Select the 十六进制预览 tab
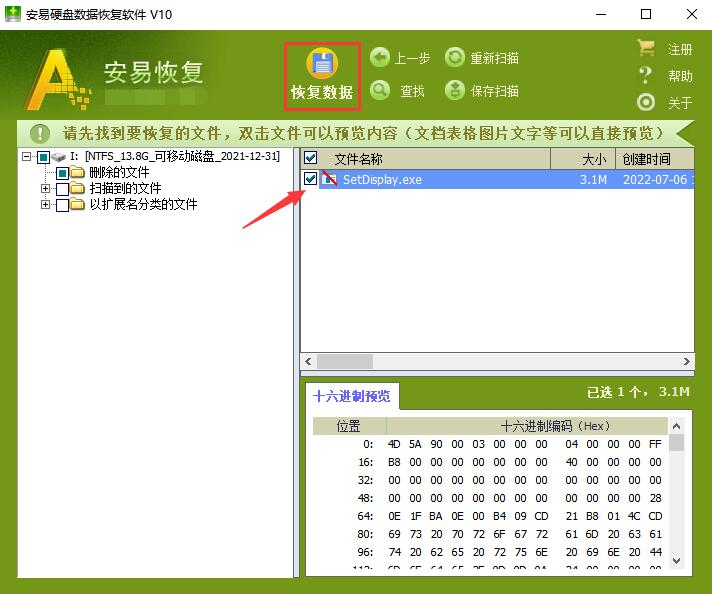712x594 pixels. coord(352,396)
